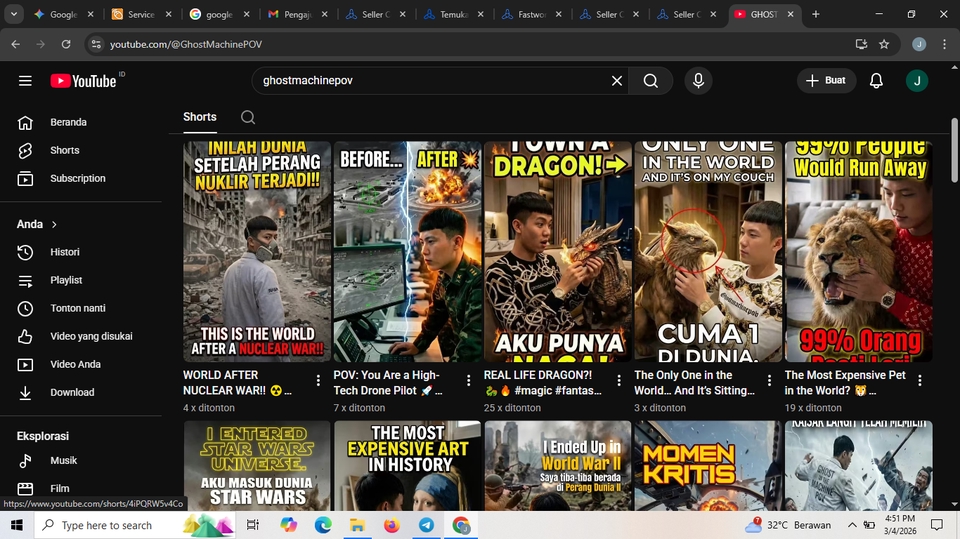Open options menu for WORLD AFTER NUCLEAR WAR video
The image size is (960, 539).
[318, 381]
